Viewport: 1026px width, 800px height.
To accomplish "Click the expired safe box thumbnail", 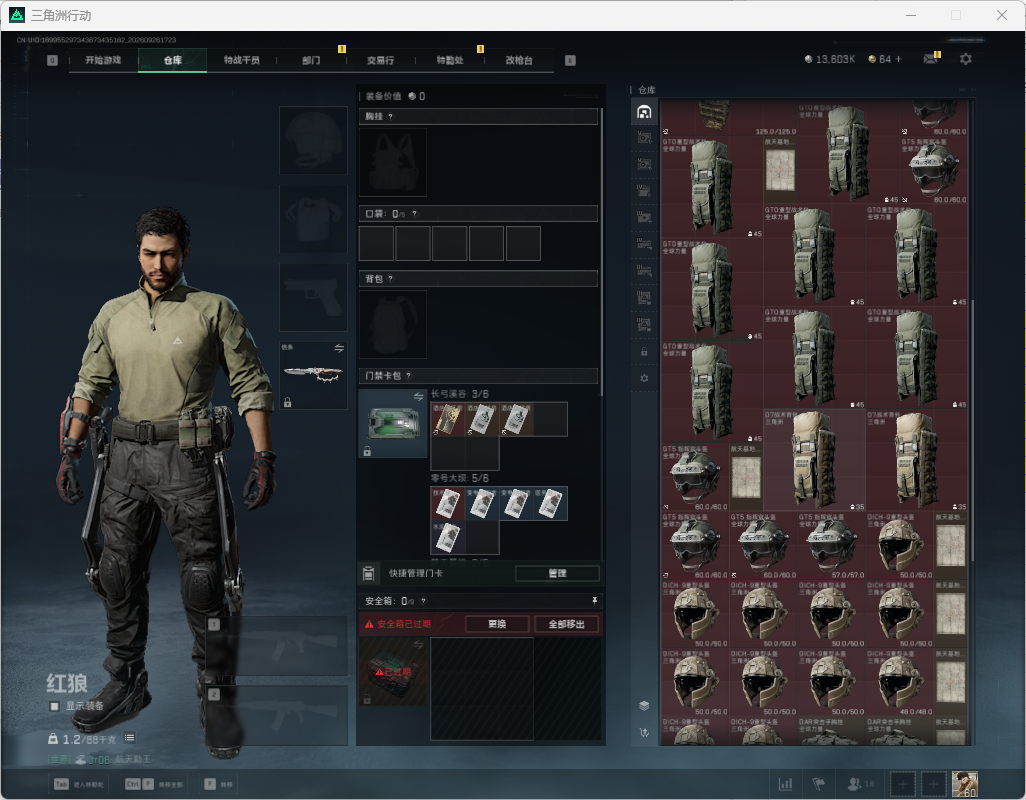I will click(393, 672).
